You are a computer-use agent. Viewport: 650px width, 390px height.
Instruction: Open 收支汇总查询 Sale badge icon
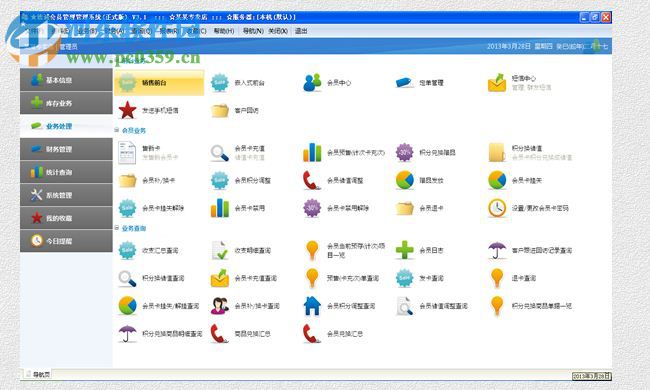pos(127,250)
